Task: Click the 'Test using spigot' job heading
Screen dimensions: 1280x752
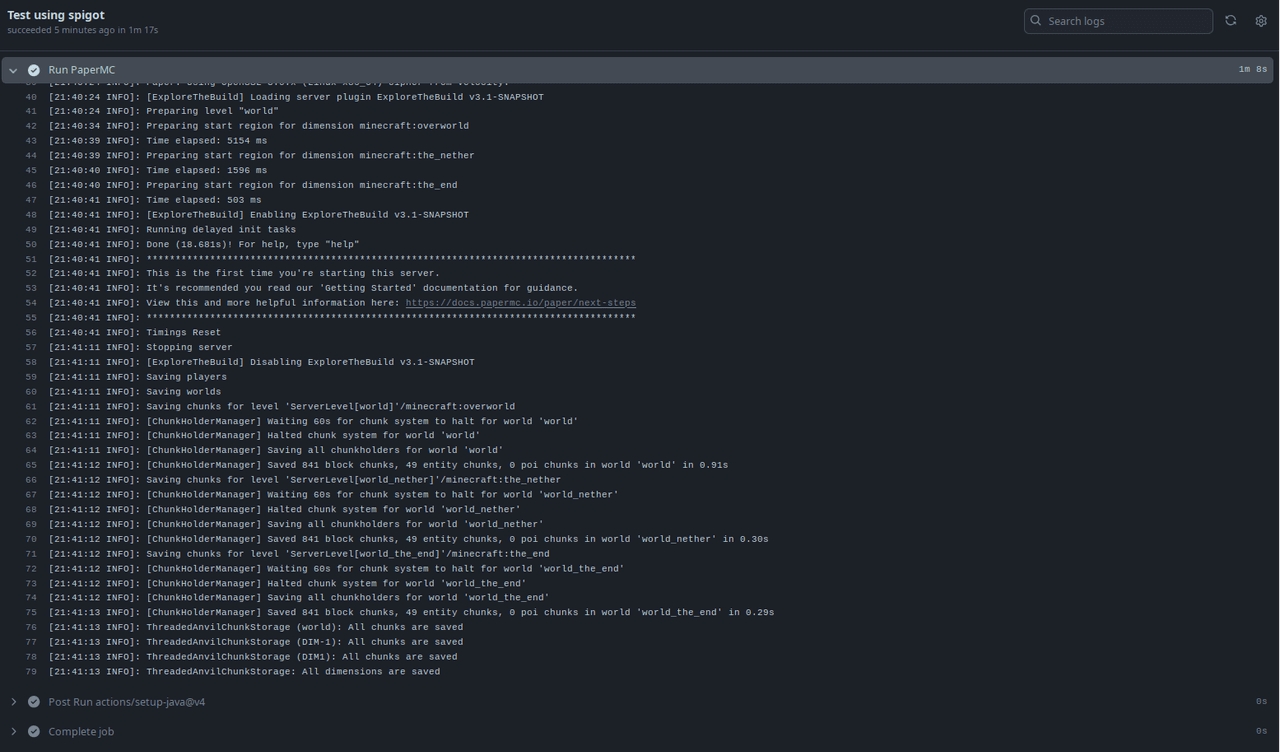Action: (56, 15)
